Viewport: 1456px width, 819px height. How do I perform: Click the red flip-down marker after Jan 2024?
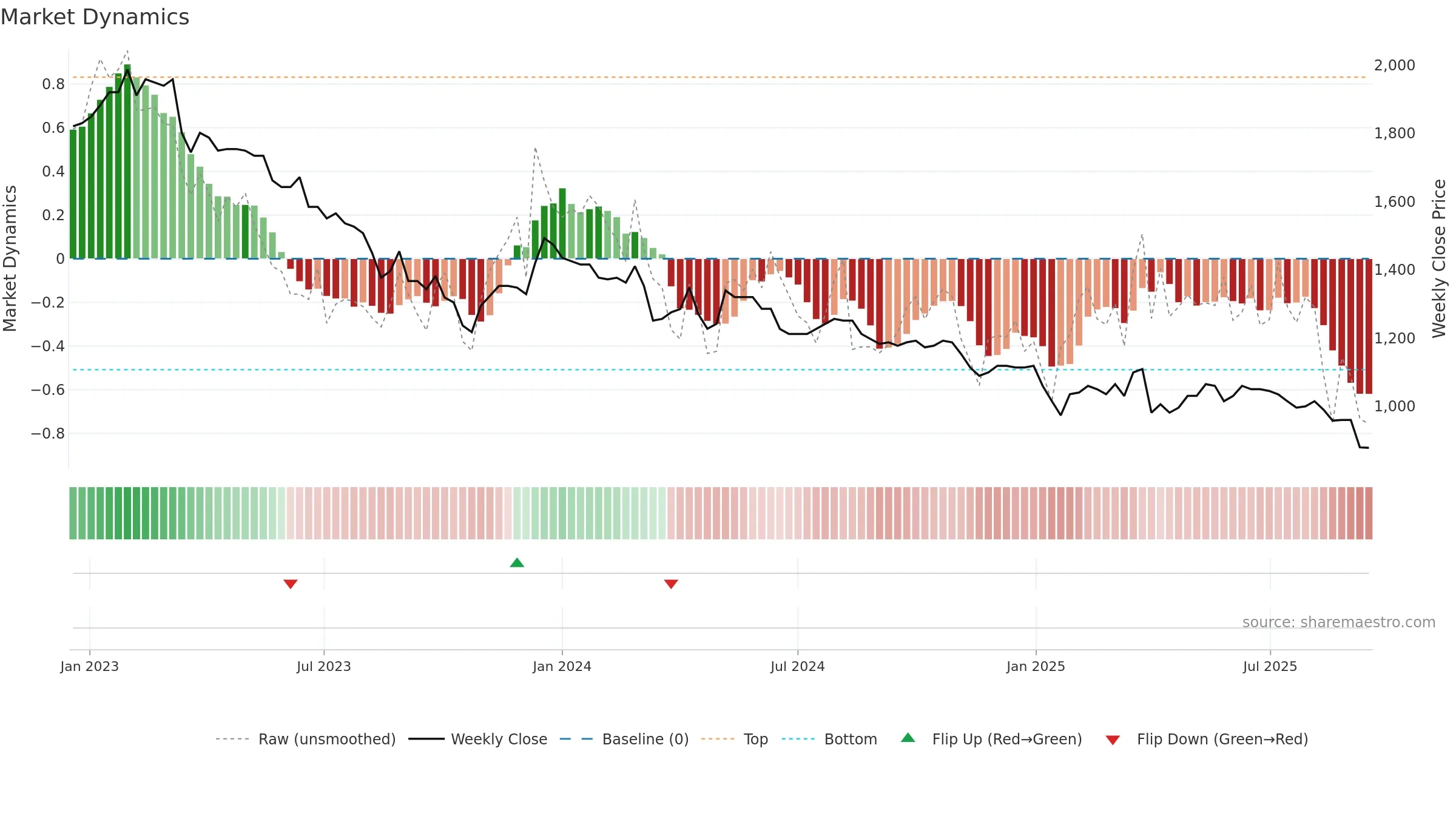[671, 584]
